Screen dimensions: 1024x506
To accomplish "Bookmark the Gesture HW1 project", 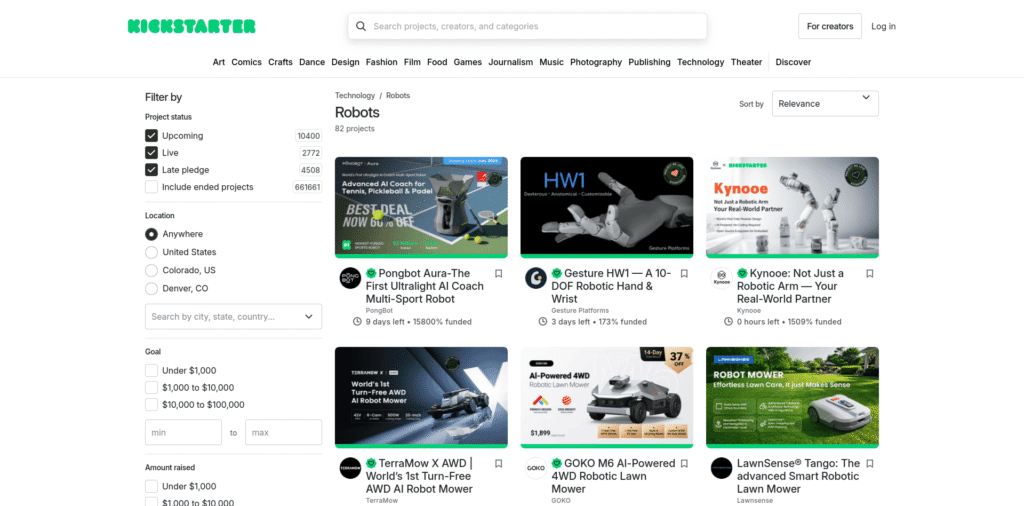I will pos(684,274).
